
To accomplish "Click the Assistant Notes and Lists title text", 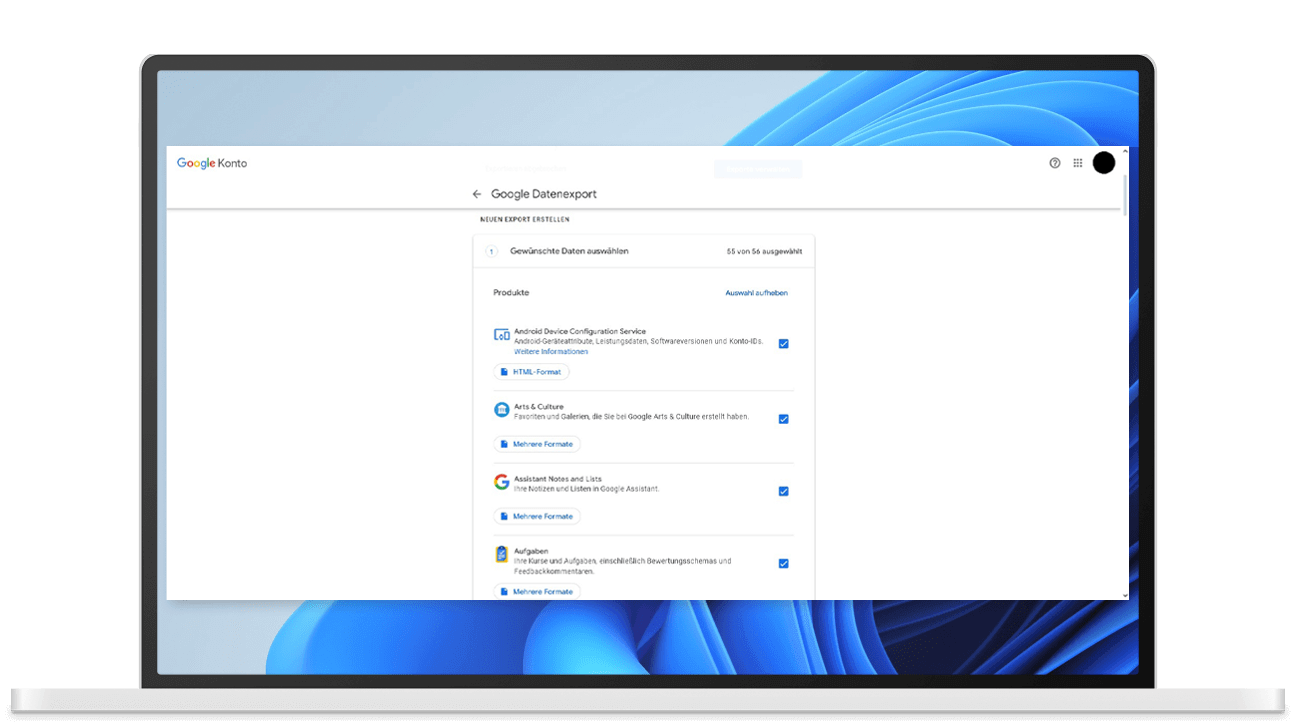I will tap(558, 479).
